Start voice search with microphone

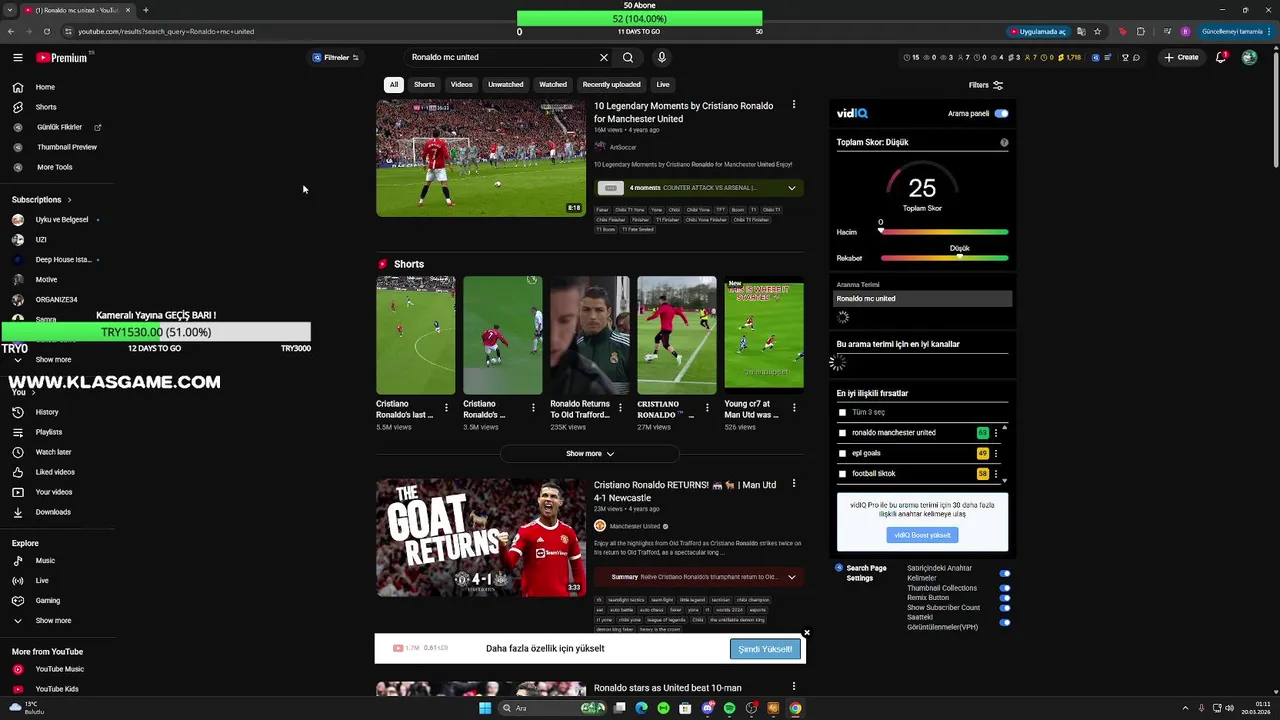661,58
